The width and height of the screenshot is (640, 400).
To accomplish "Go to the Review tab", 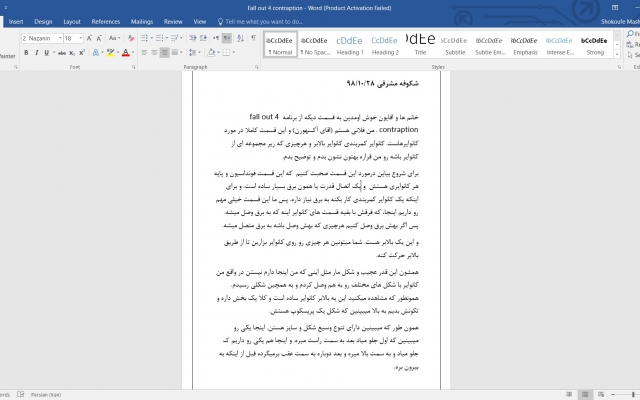I will tap(173, 22).
